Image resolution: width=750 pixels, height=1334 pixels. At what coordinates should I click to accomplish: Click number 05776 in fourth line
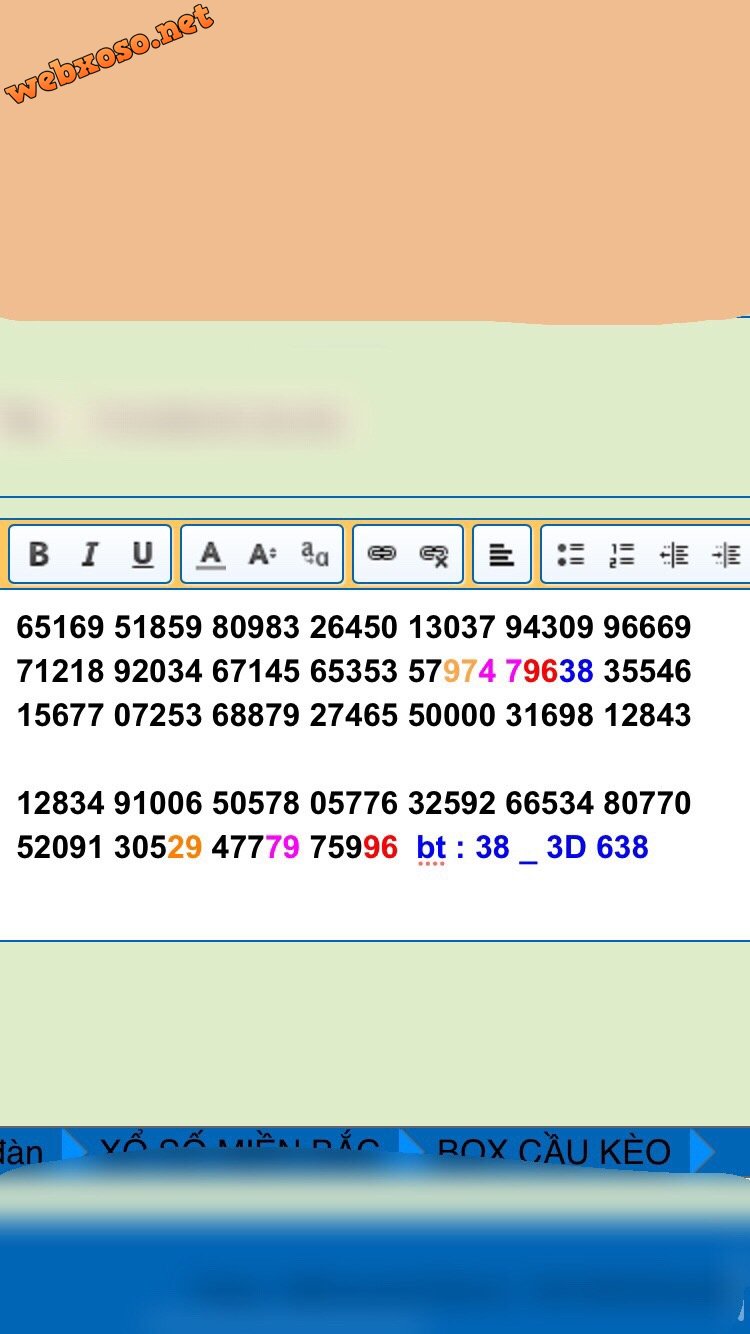[x=354, y=803]
